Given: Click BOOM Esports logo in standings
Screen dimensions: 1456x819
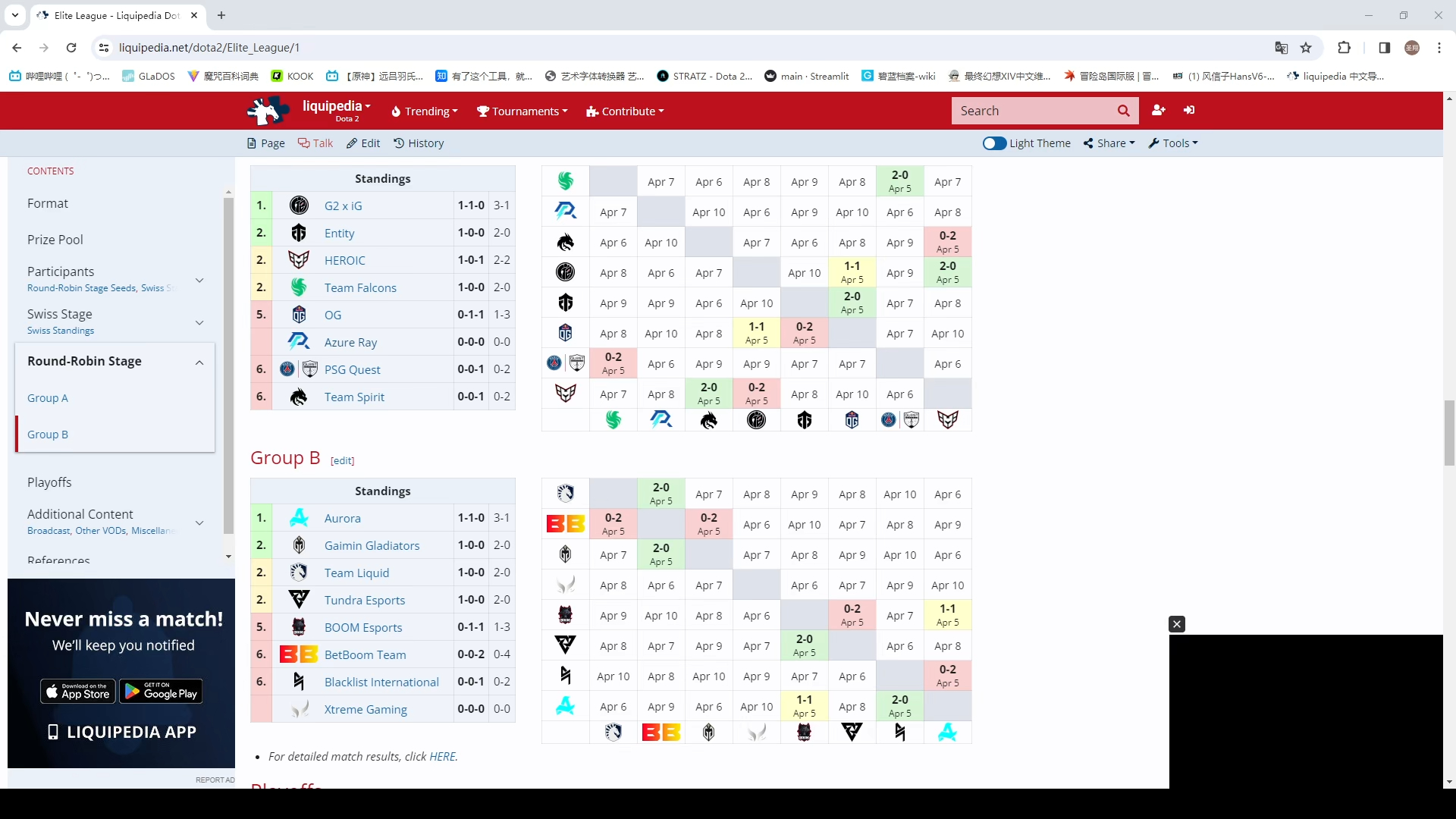Looking at the screenshot, I should click(x=299, y=627).
